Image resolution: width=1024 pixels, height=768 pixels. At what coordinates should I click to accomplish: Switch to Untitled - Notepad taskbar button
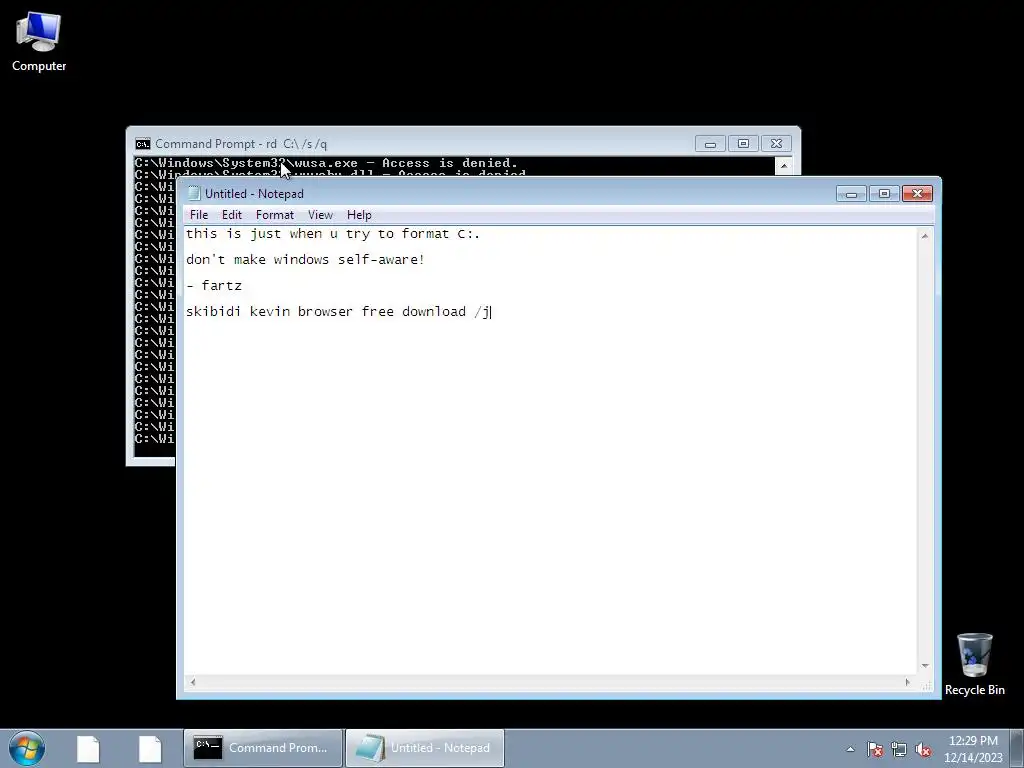coord(424,748)
